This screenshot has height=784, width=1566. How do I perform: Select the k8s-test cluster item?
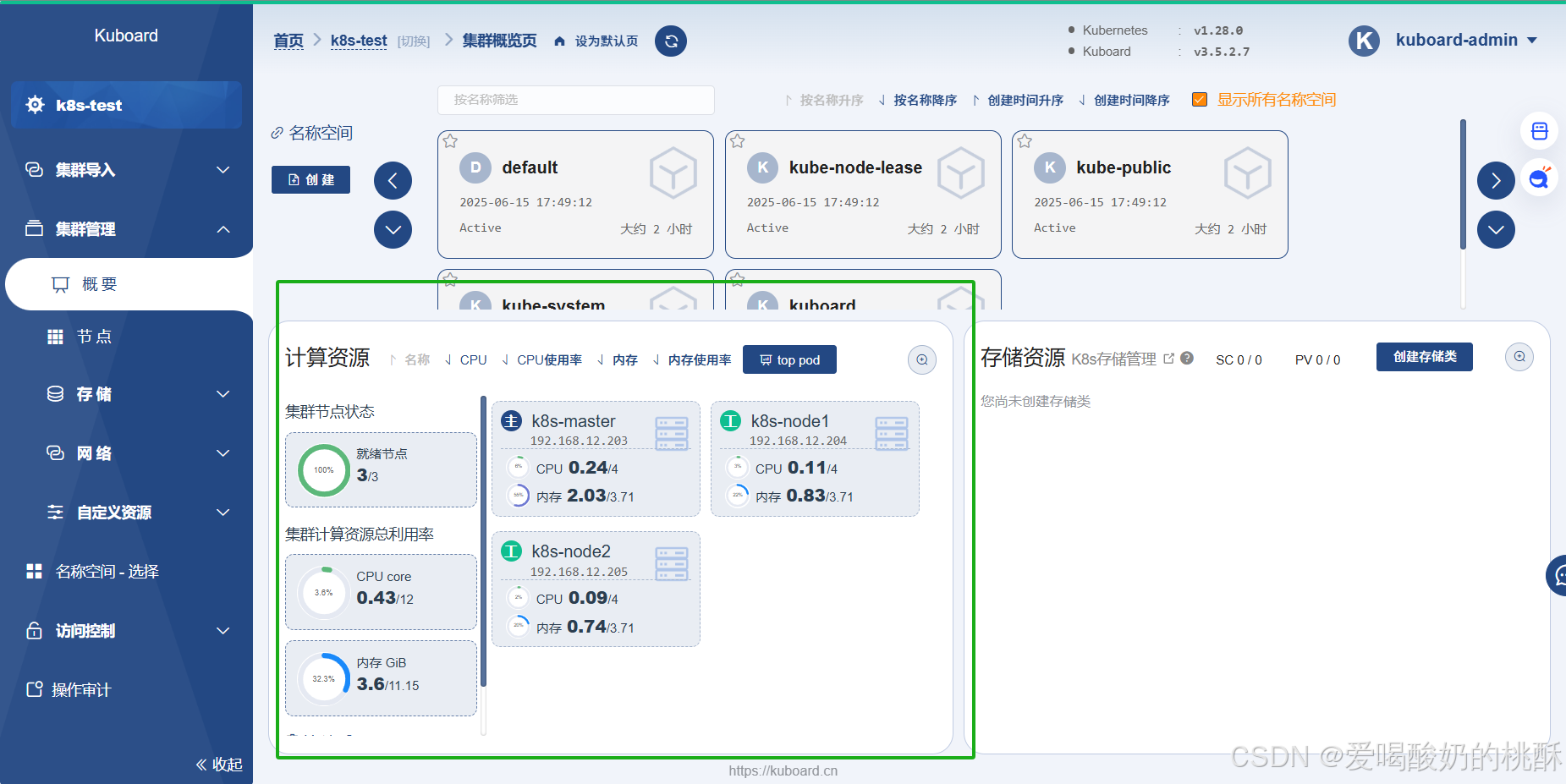(x=127, y=105)
